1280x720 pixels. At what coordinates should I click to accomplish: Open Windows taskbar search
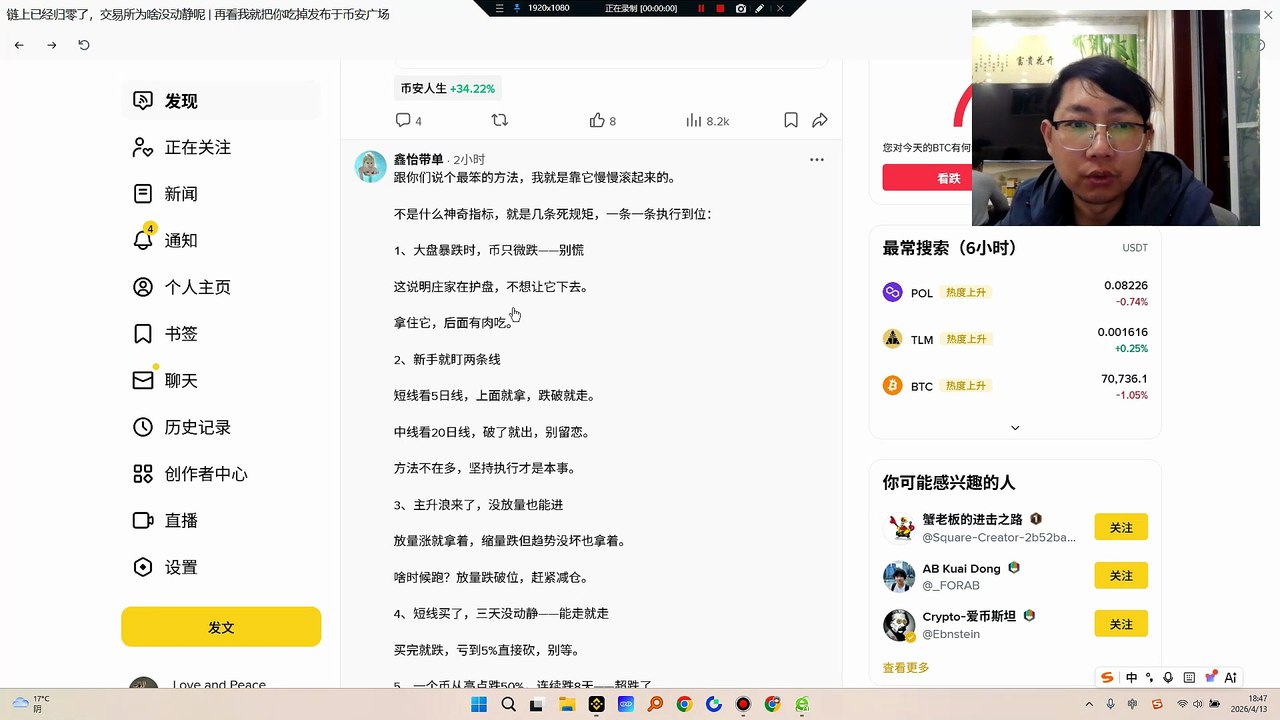coord(508,705)
